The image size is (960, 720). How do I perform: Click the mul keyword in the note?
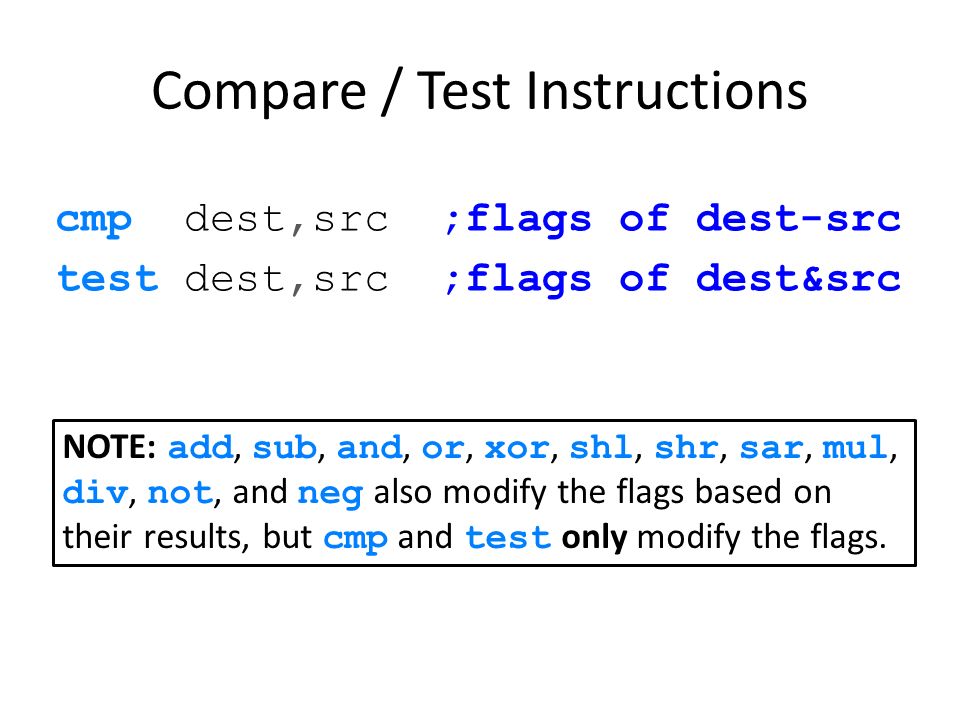pos(854,448)
